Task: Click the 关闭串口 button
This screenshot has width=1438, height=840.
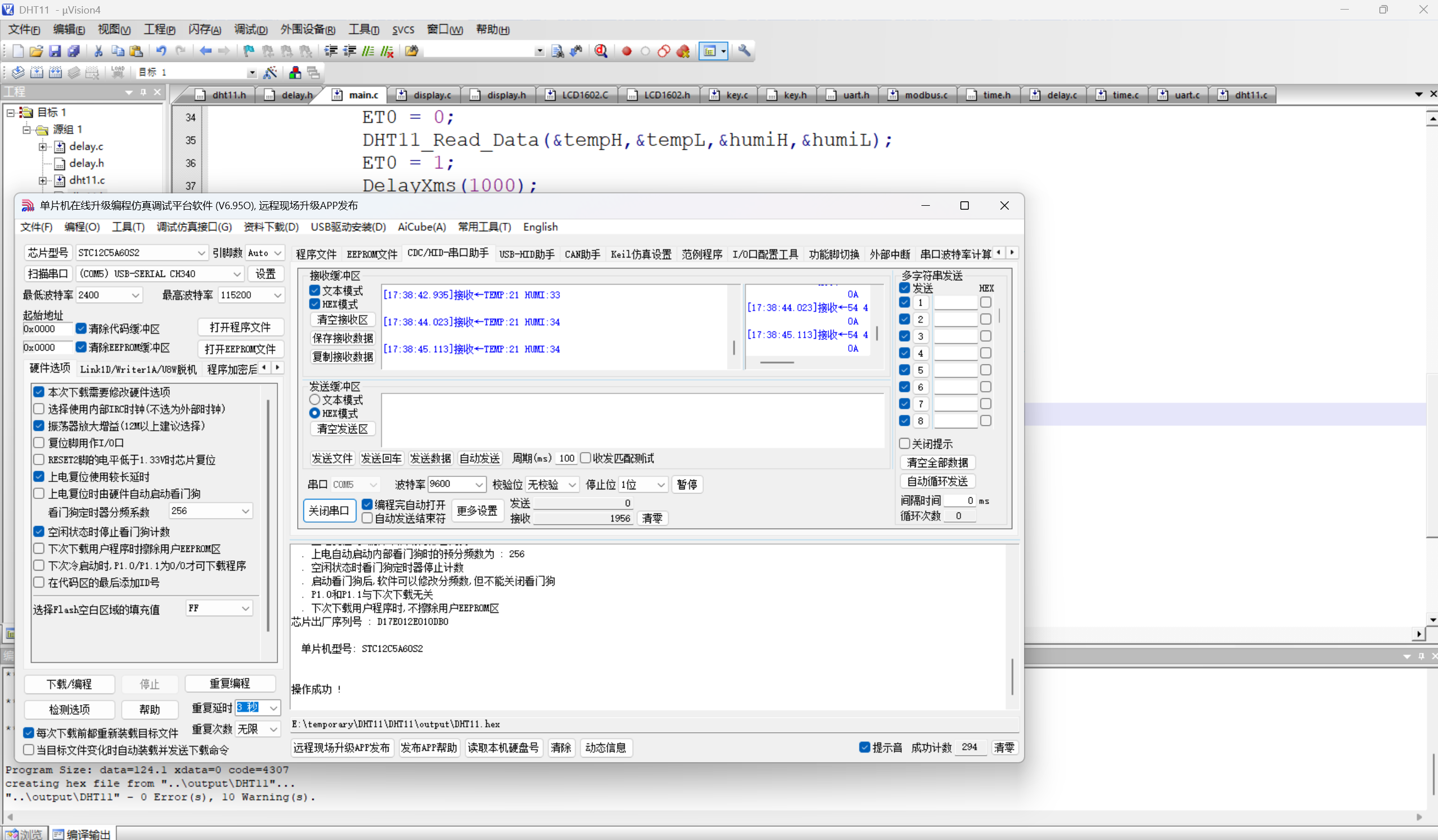Action: [x=329, y=511]
